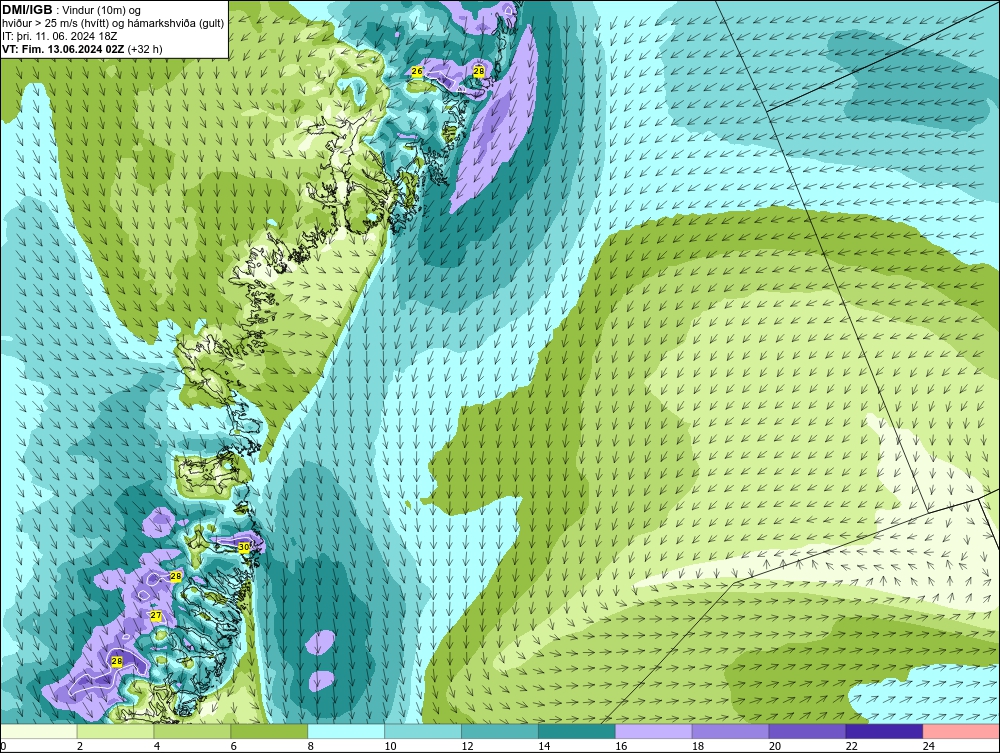Click the pink above-24 m/s legend swatch

pyautogui.click(x=961, y=731)
